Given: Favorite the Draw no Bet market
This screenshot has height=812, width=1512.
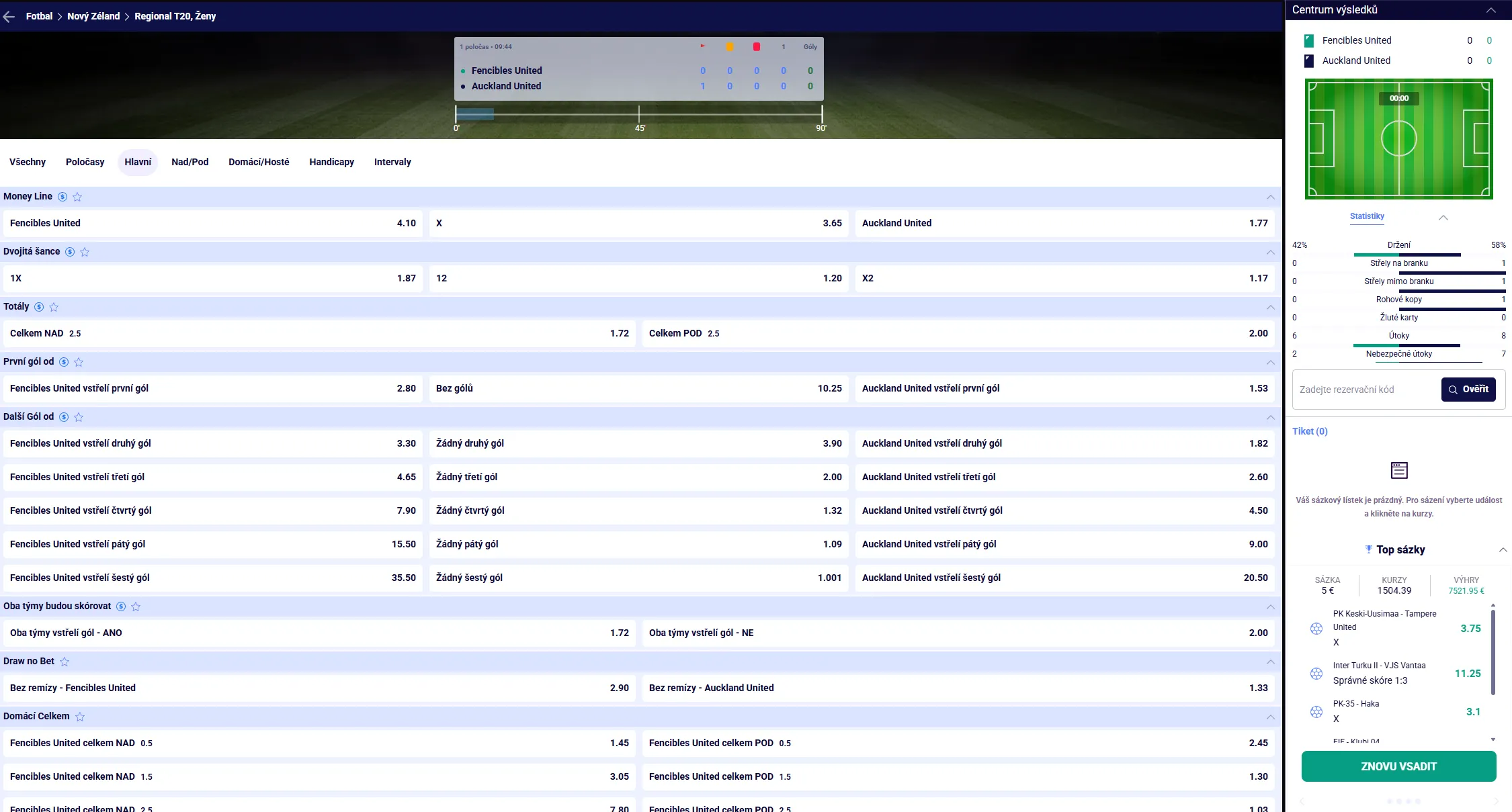Looking at the screenshot, I should pyautogui.click(x=65, y=662).
